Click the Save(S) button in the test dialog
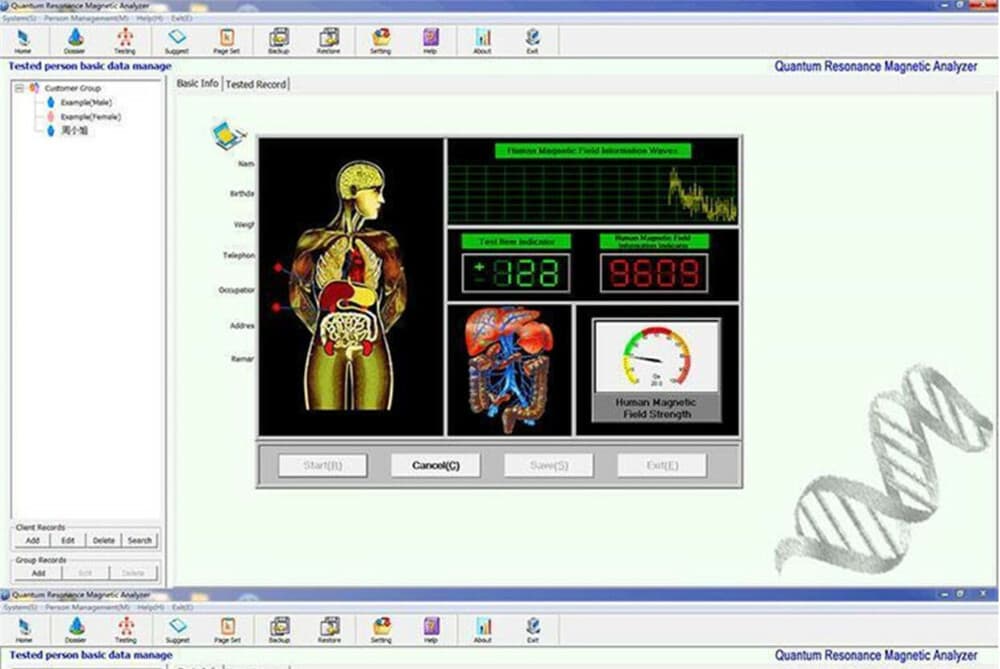Image resolution: width=1000 pixels, height=669 pixels. [x=548, y=465]
